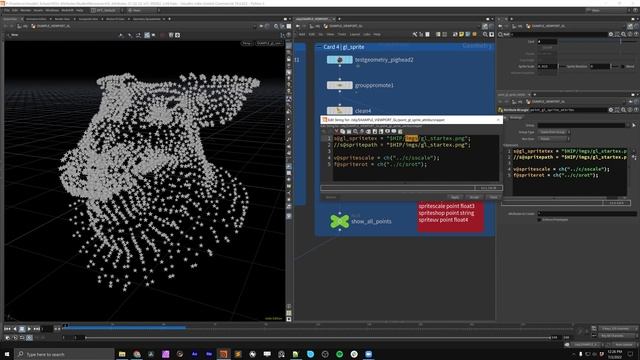Click the play forward button
The image size is (640, 360).
pyautogui.click(x=29, y=329)
